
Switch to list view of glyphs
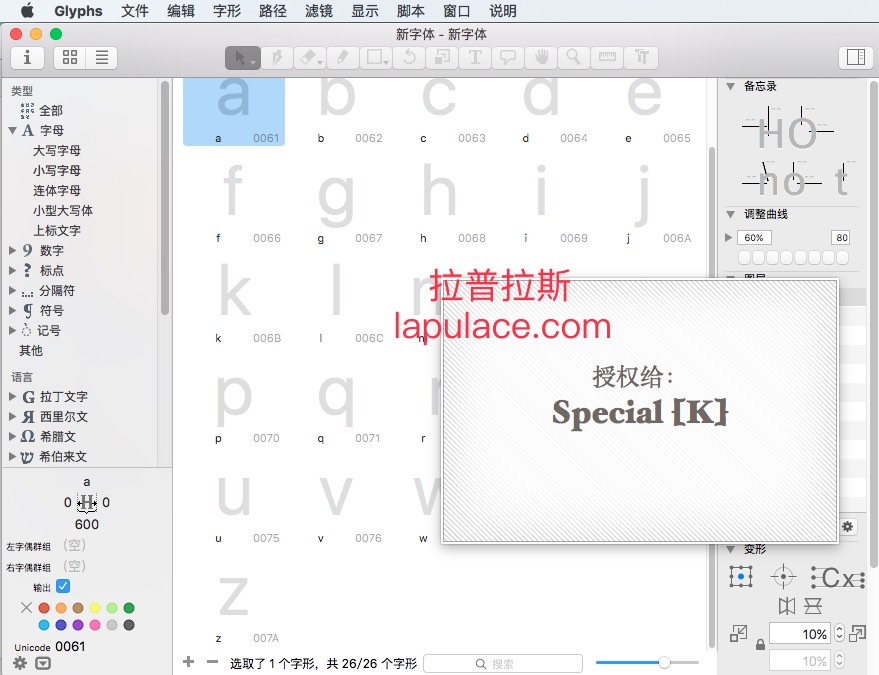point(102,58)
